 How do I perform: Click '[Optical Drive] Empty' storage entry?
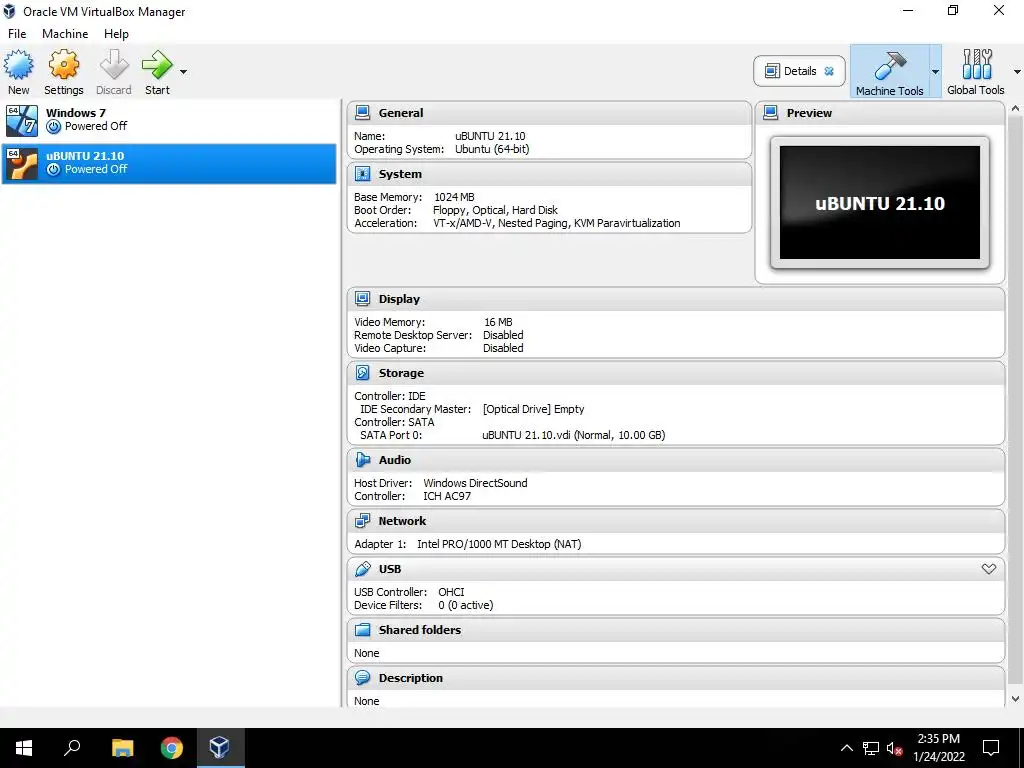pyautogui.click(x=534, y=409)
